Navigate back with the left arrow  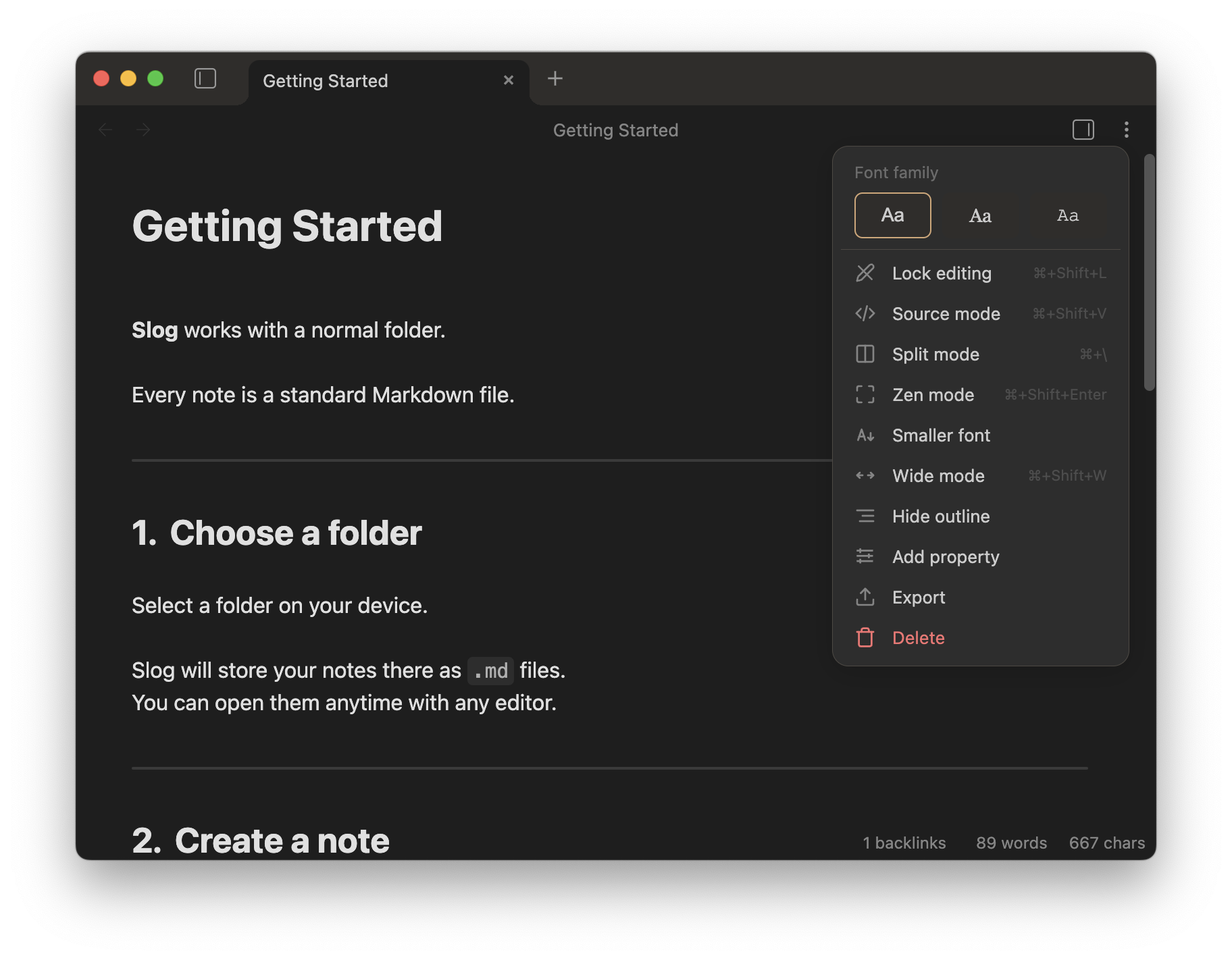click(105, 130)
